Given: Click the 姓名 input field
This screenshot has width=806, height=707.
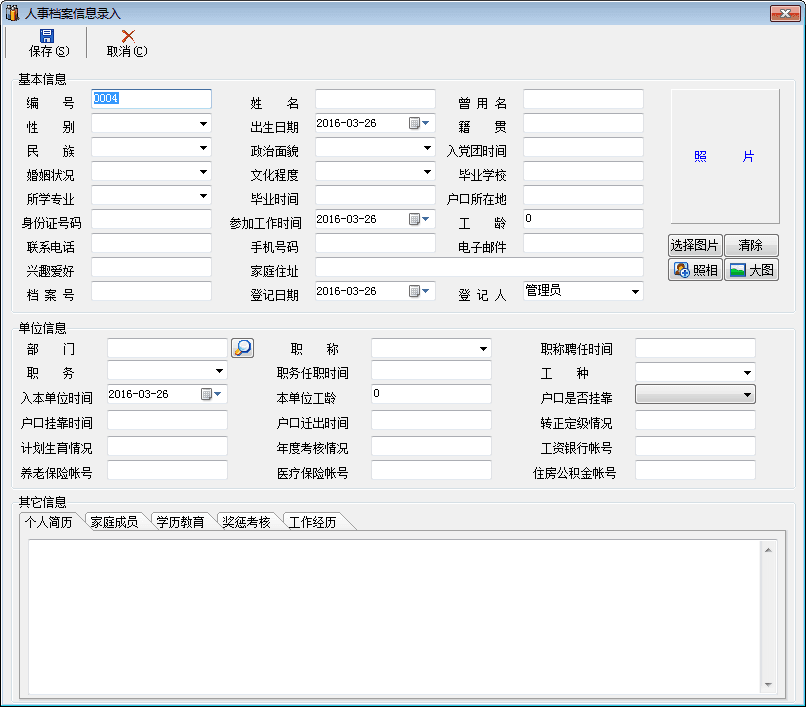Looking at the screenshot, I should point(375,100).
